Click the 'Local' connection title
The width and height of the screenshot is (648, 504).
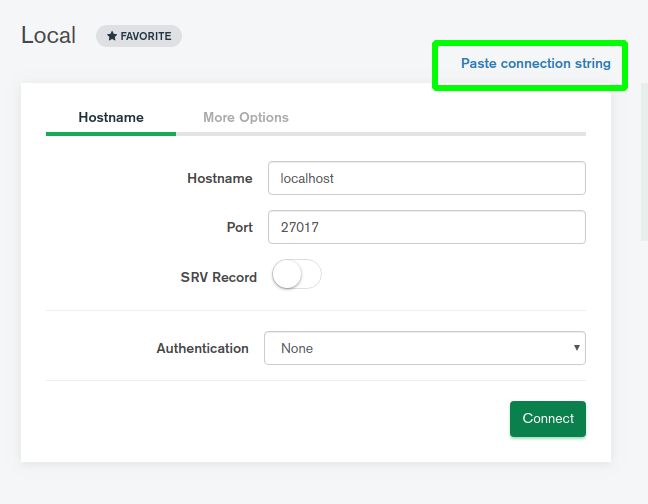[48, 35]
